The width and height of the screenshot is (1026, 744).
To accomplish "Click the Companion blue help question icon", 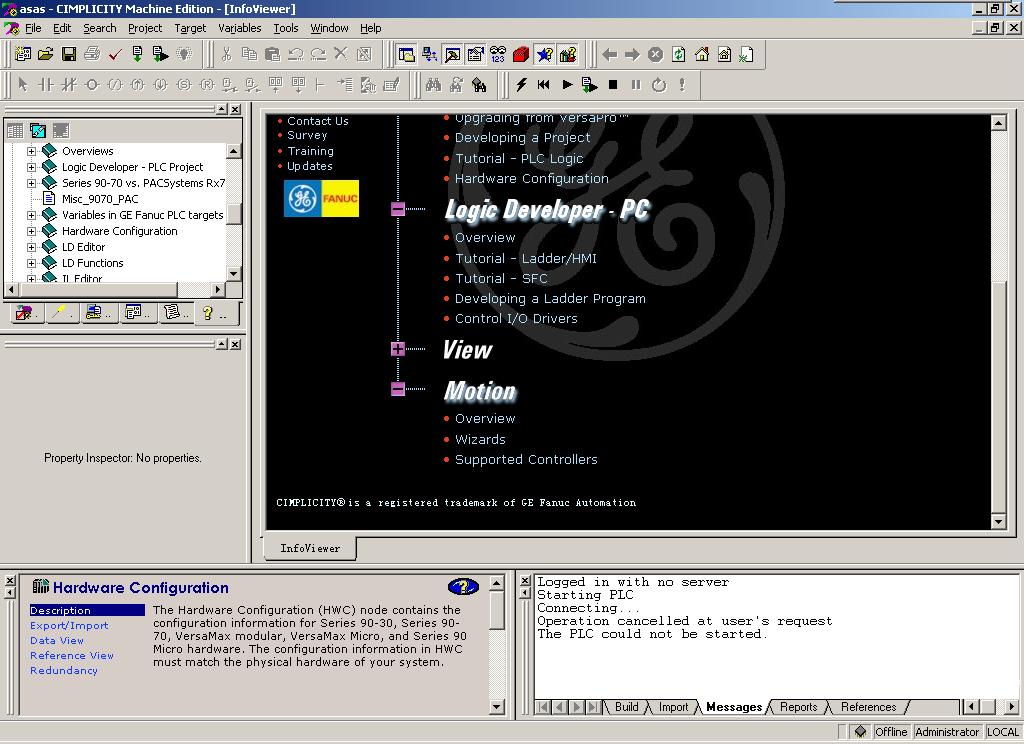I will click(463, 587).
